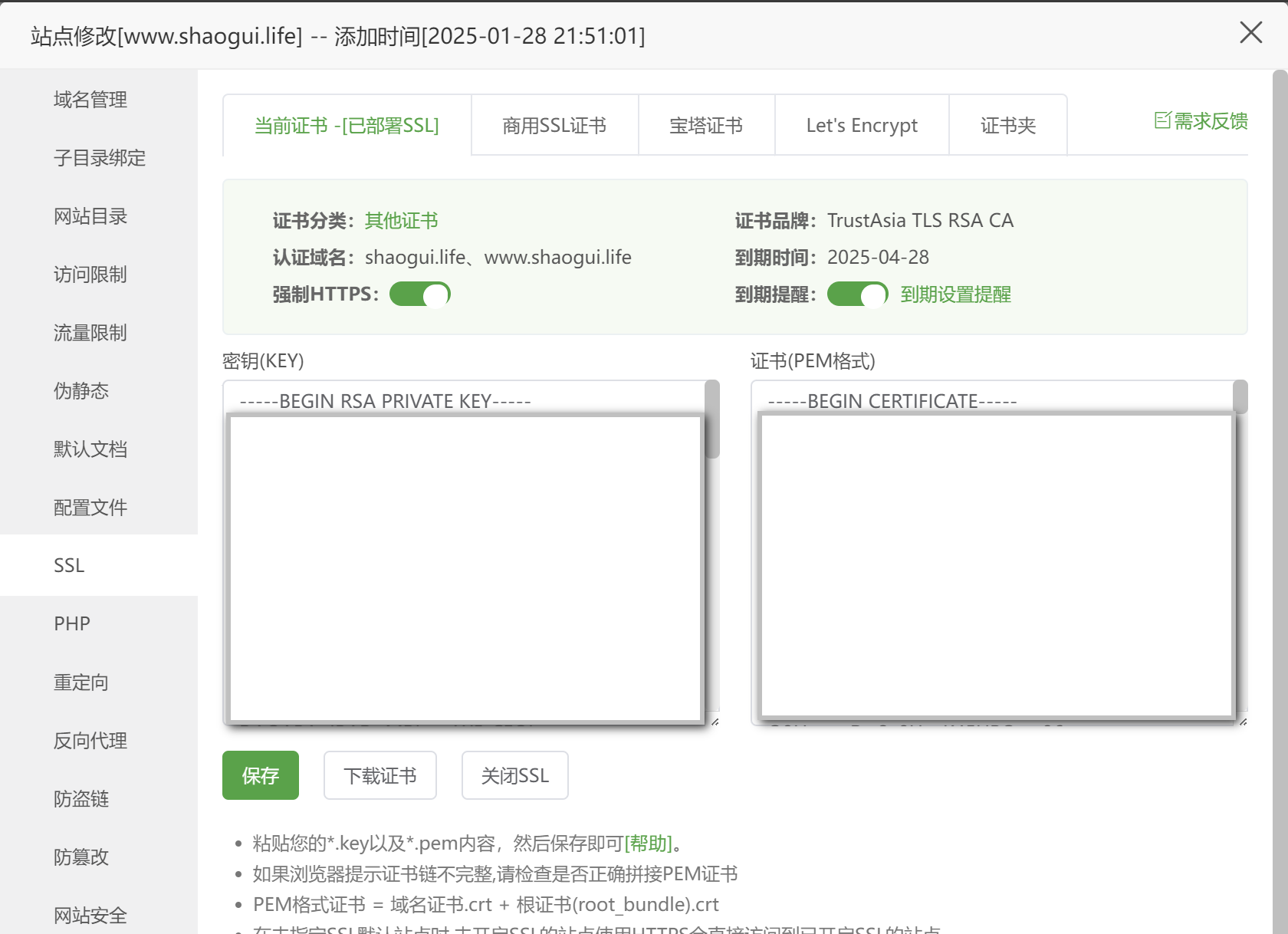Click inside the 密钥(KEY) text area
The width and height of the screenshot is (1288, 934).
point(466,560)
